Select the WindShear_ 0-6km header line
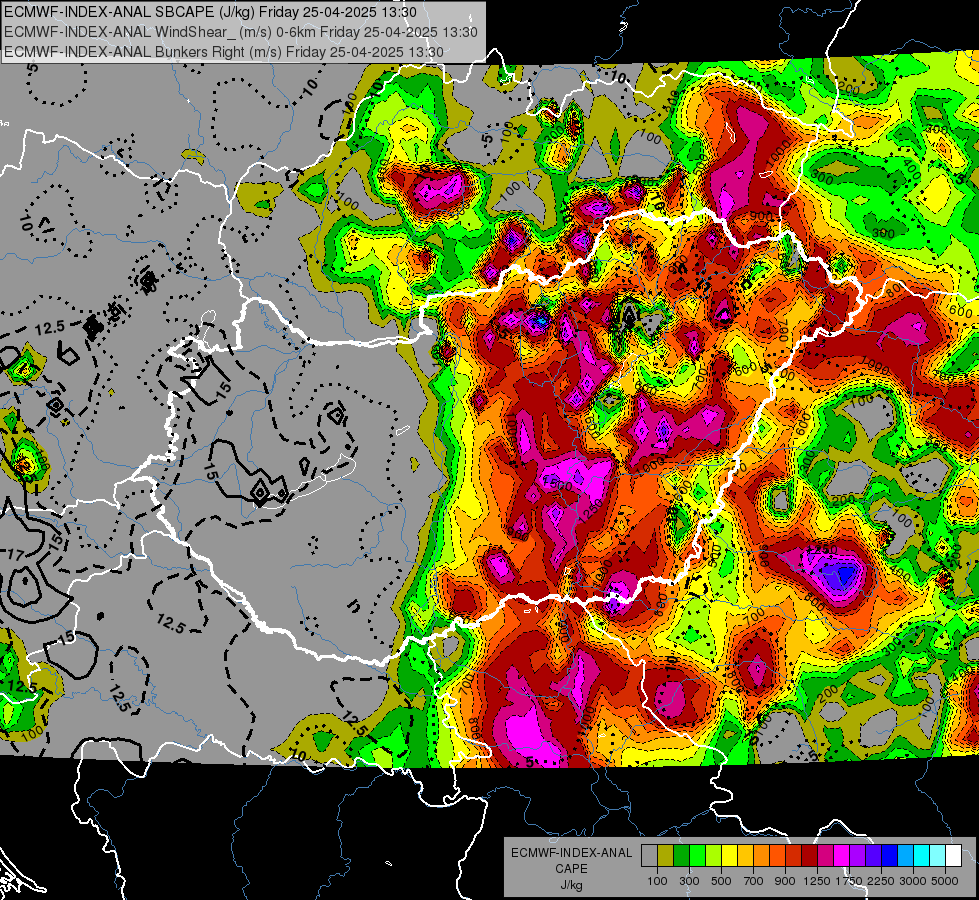 pyautogui.click(x=241, y=32)
